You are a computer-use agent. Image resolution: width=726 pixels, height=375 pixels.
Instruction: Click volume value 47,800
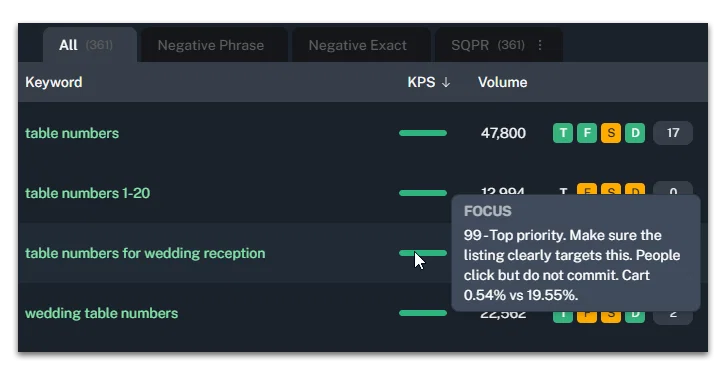[x=503, y=133]
